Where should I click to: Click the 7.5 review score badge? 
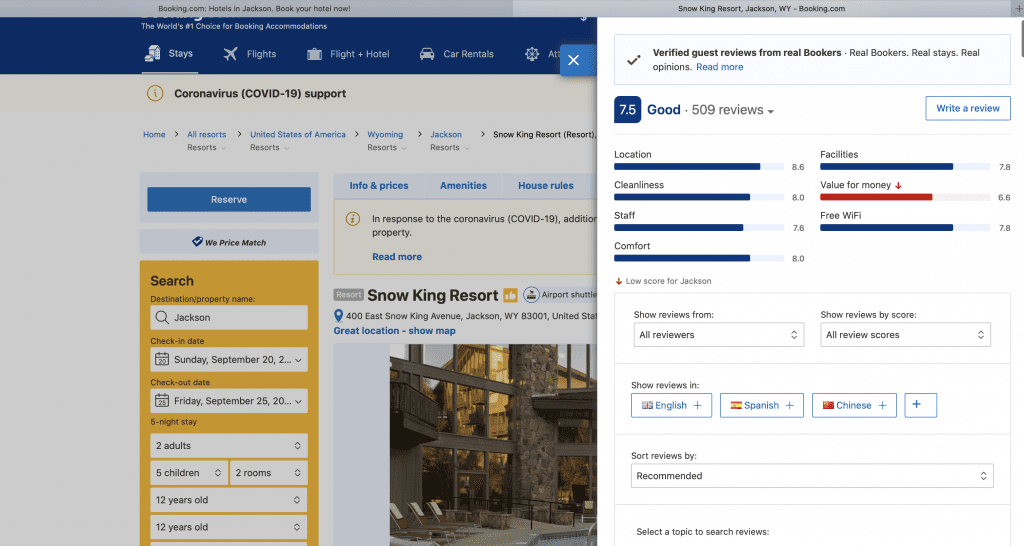628,110
